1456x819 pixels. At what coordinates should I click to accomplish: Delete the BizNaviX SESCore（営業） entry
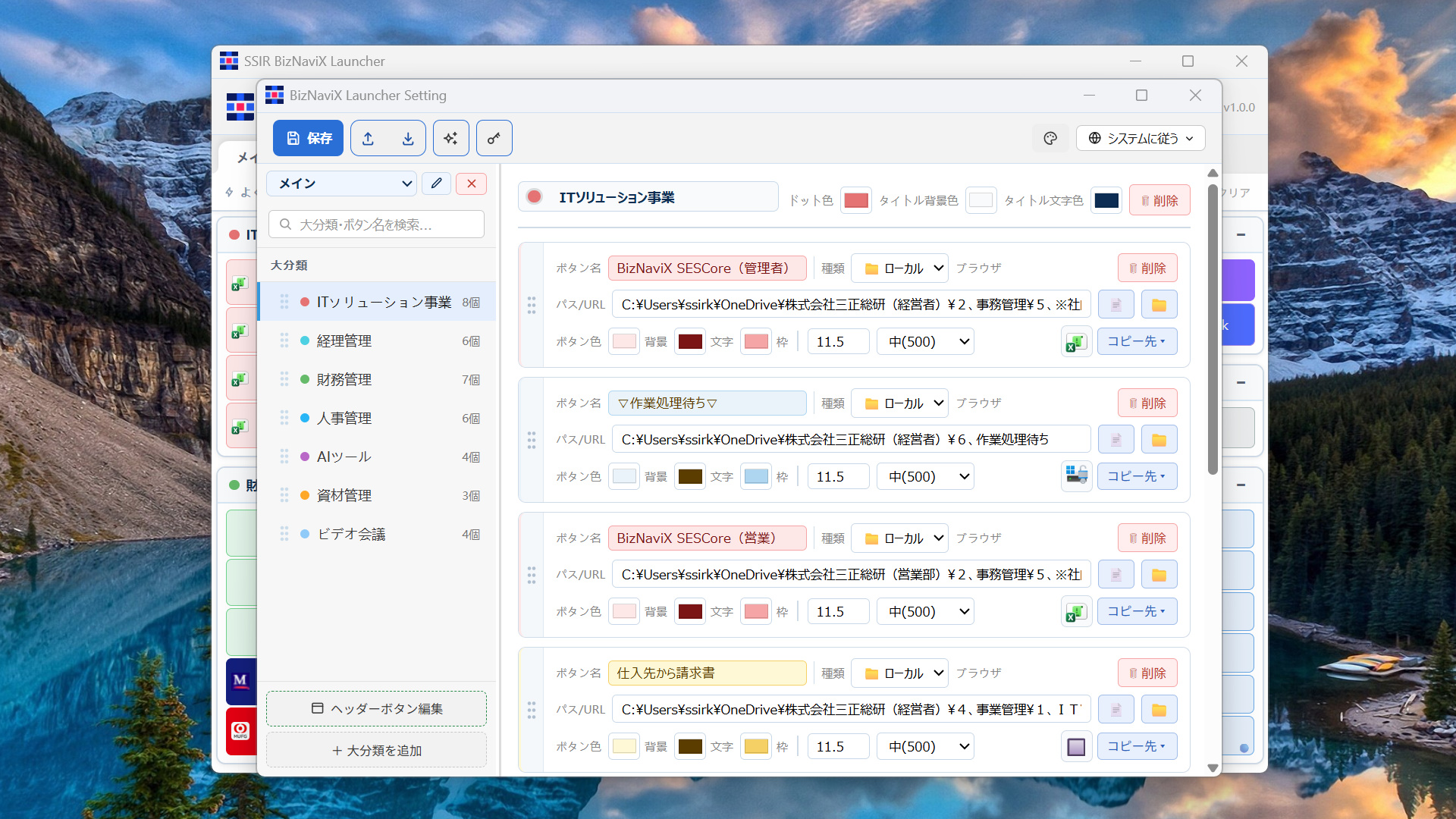[x=1147, y=538]
